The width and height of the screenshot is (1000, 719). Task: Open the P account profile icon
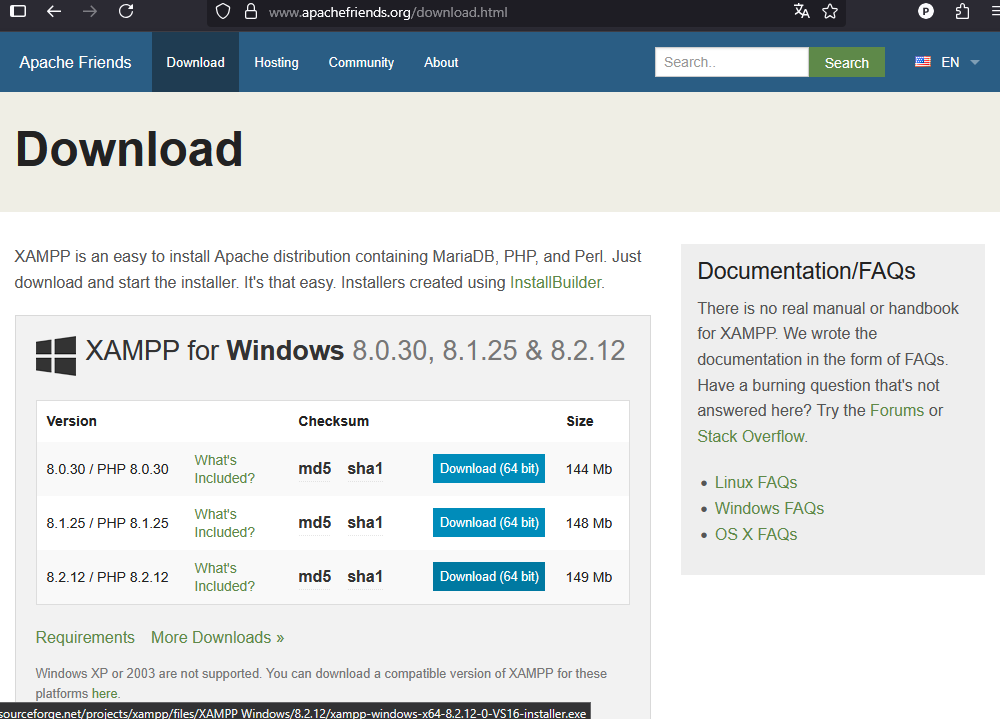925,11
